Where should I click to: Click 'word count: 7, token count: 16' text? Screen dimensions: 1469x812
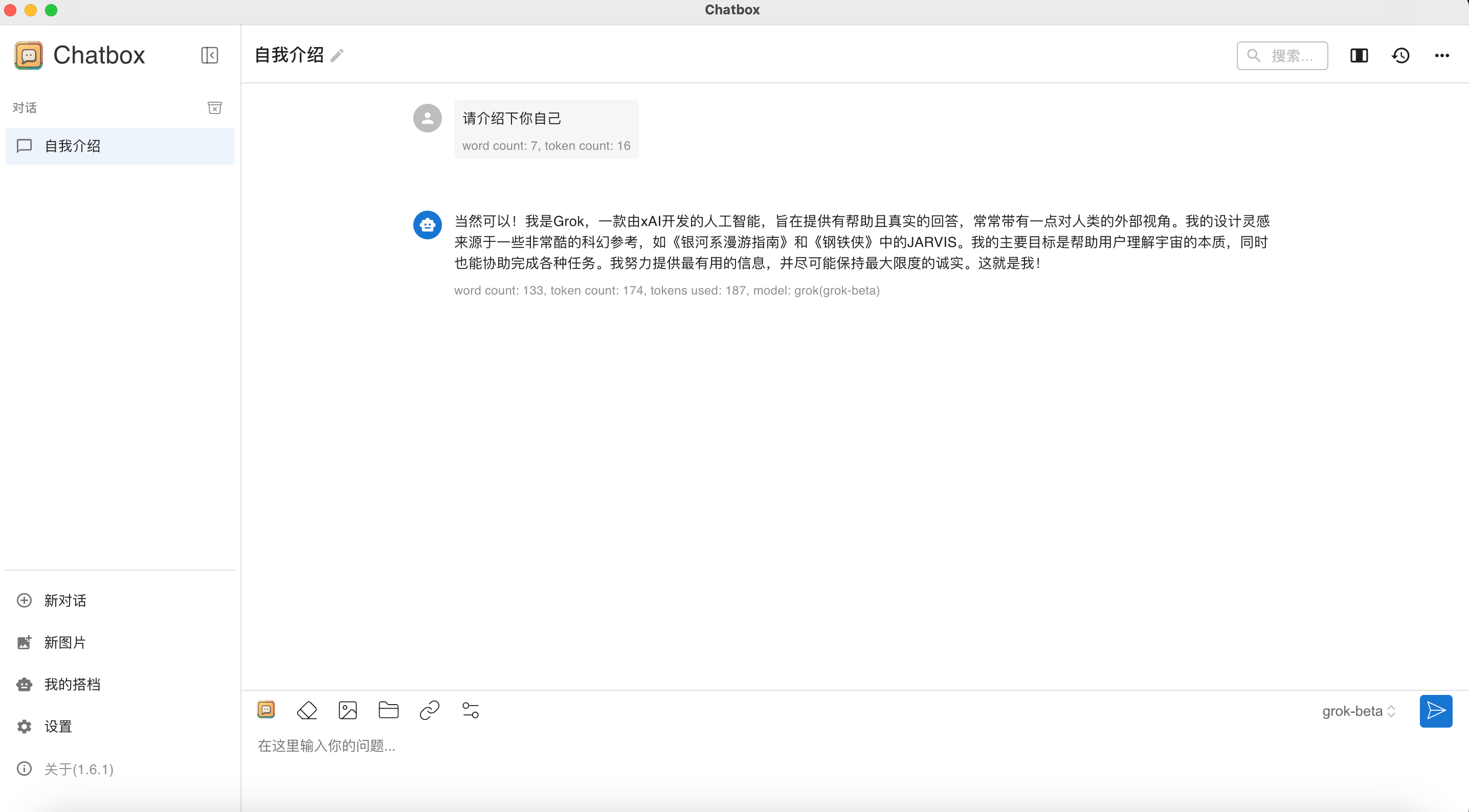coord(546,145)
